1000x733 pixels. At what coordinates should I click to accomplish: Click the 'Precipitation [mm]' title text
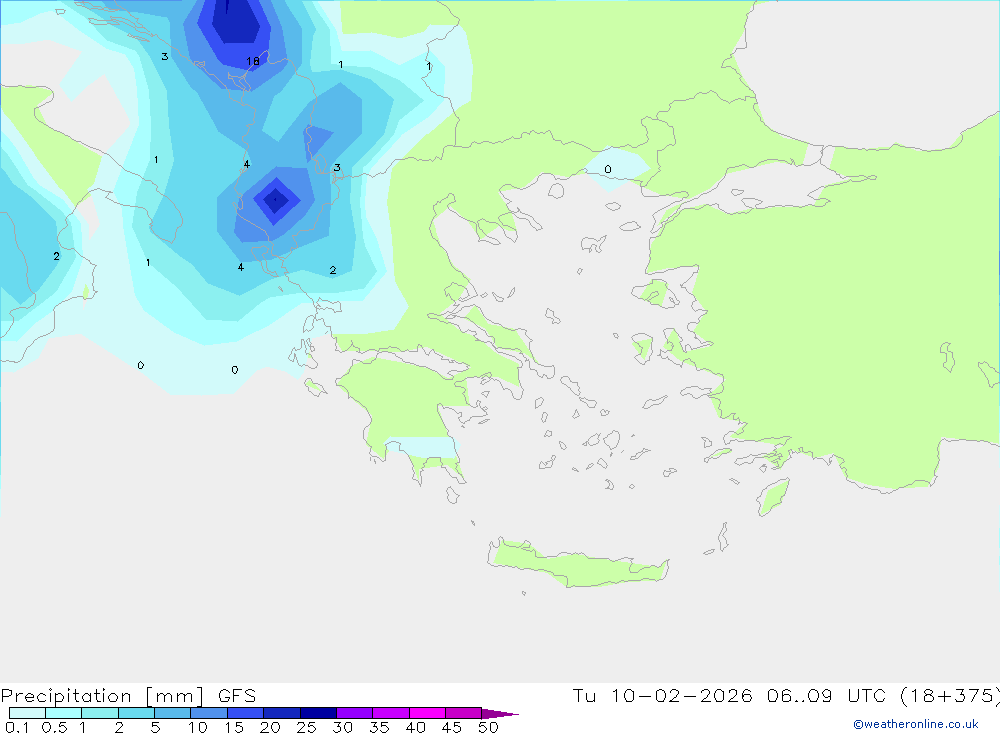(103, 696)
